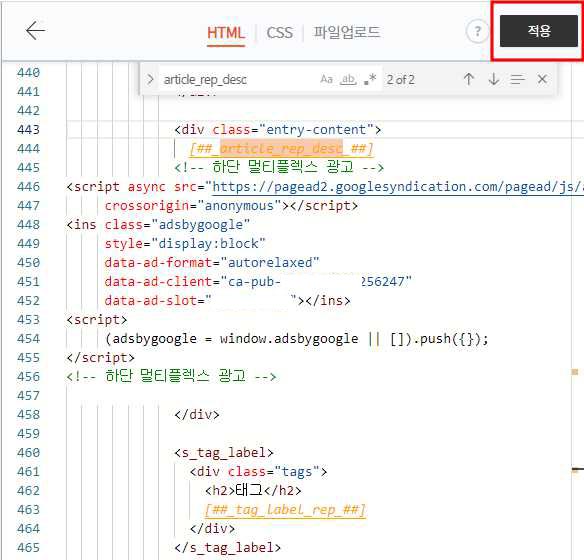The height and width of the screenshot is (560, 584).
Task: Click the 2 of 2 match count
Action: point(400,79)
